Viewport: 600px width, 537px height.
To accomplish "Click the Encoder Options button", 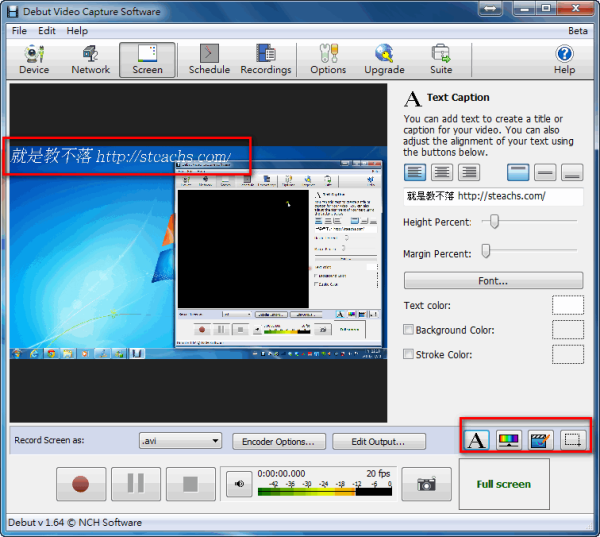I will [279, 441].
